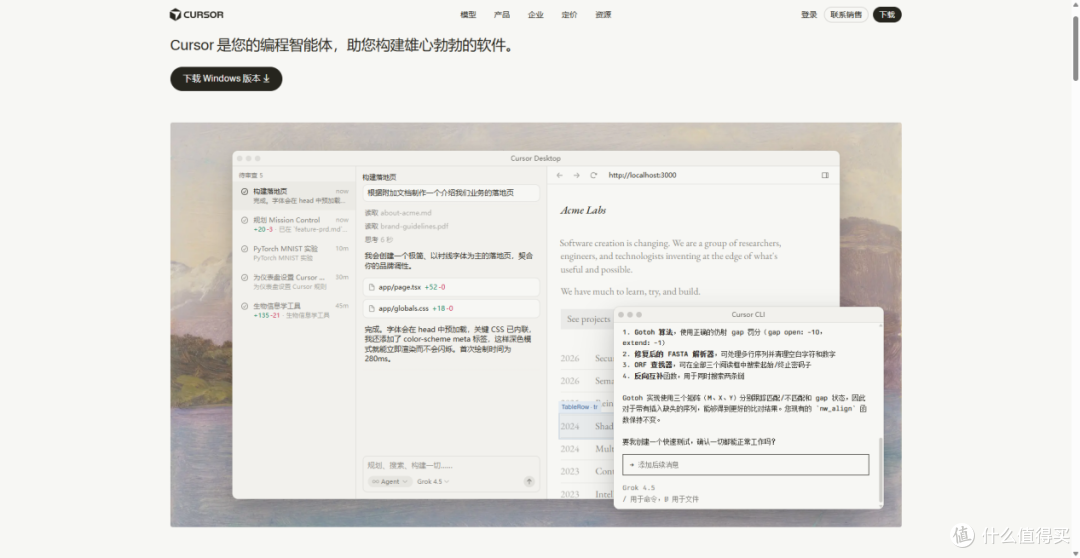Select the See projects button in preview
Image resolution: width=1080 pixels, height=558 pixels.
[588, 319]
